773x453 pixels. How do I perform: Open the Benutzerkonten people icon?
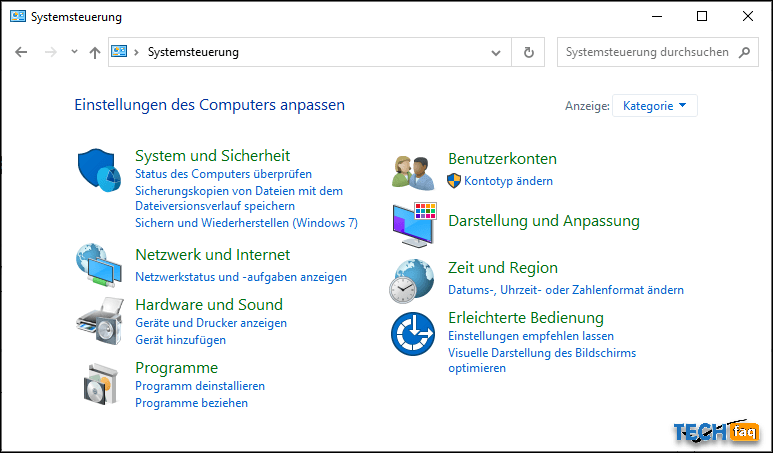(413, 172)
